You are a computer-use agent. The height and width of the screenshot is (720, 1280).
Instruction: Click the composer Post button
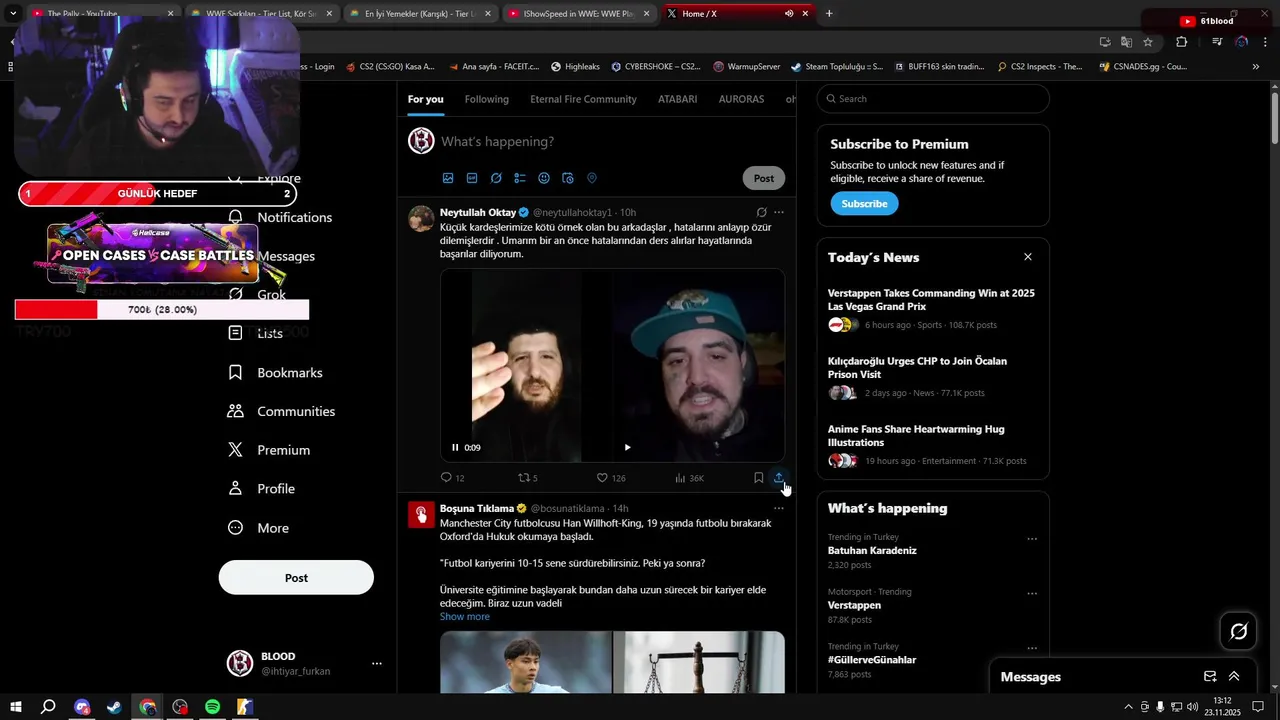[x=764, y=178]
